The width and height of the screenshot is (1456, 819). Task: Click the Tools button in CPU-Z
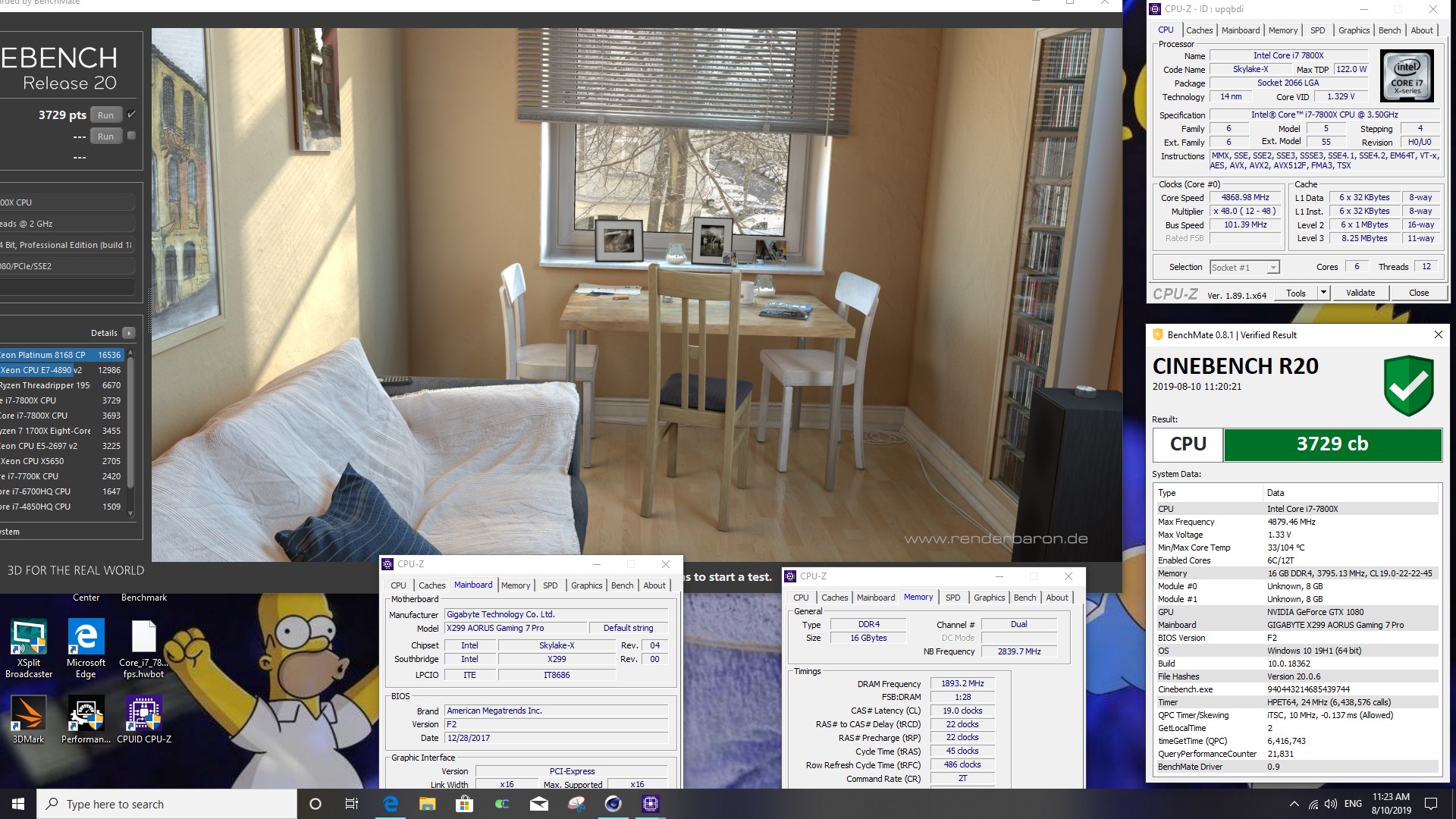point(1296,293)
